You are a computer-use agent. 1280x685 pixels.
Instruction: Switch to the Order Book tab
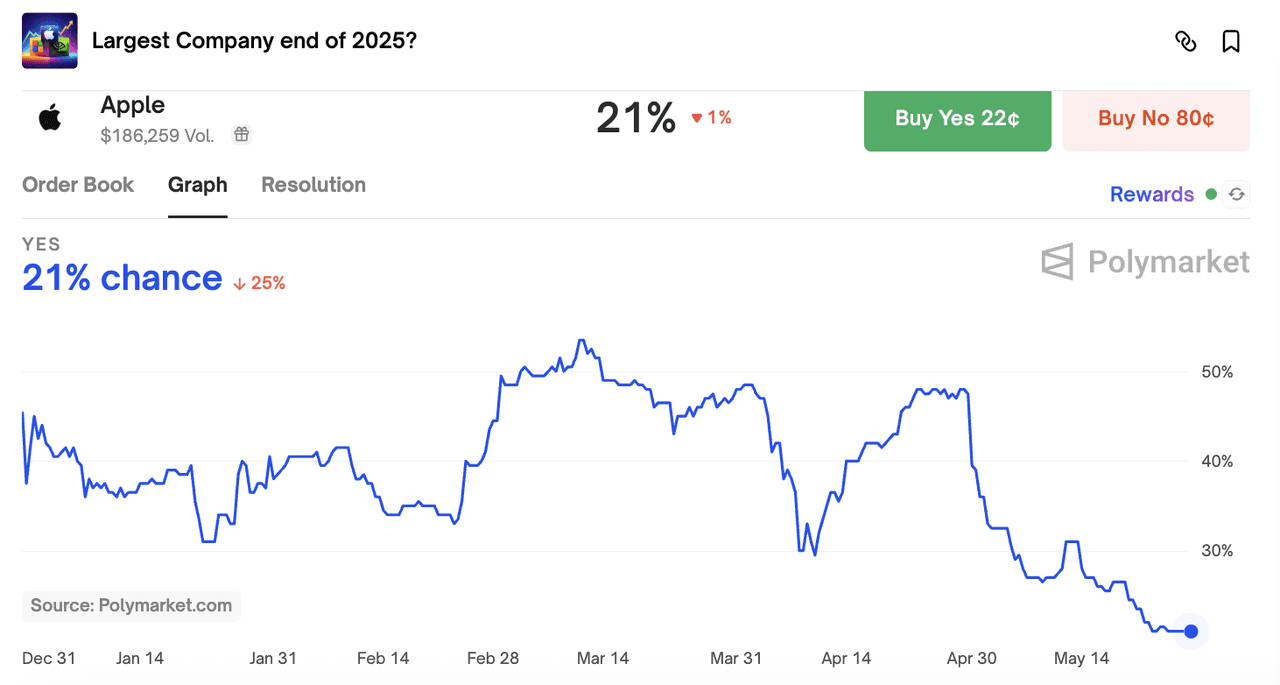78,185
